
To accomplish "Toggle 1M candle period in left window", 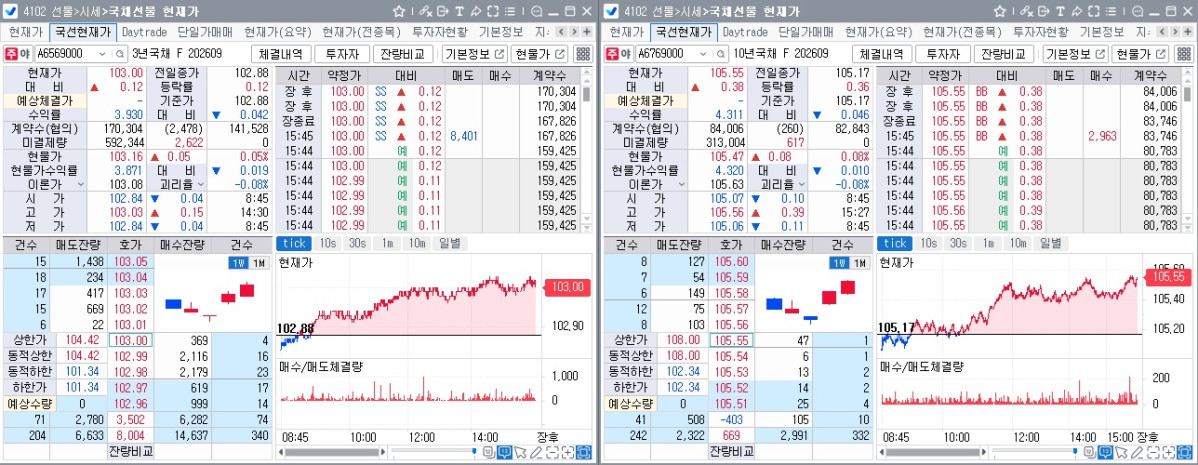I will 258,263.
